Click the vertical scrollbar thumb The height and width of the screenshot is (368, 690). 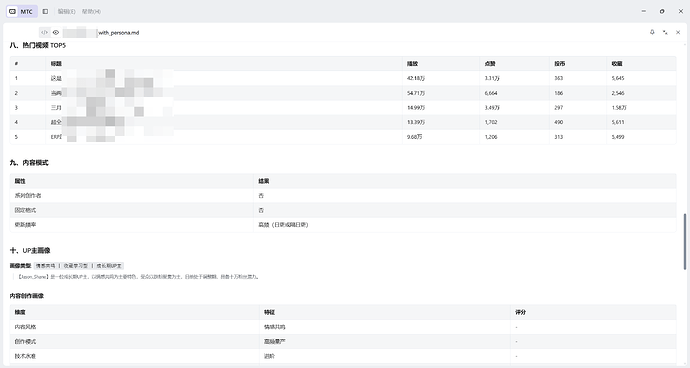[685, 241]
